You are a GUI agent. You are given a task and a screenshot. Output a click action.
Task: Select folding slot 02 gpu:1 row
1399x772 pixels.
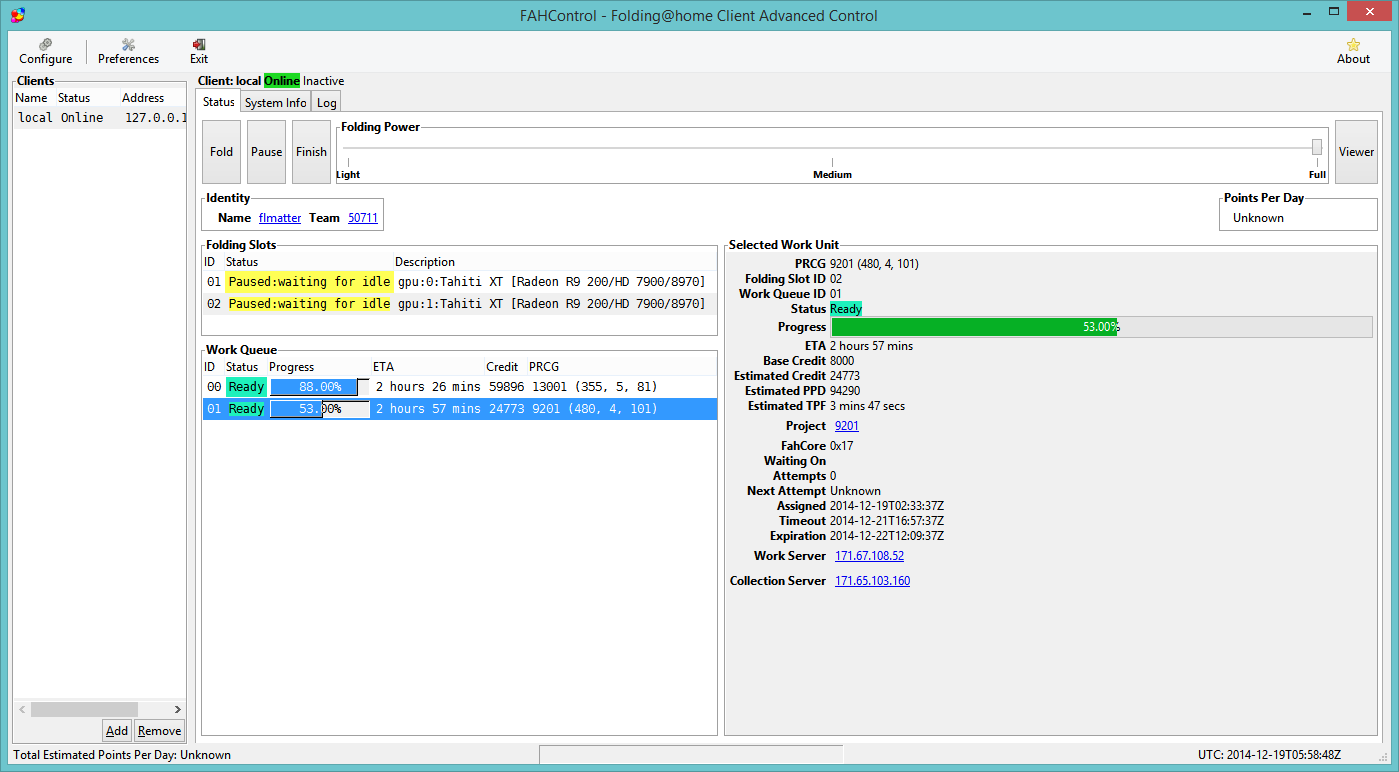(x=460, y=304)
